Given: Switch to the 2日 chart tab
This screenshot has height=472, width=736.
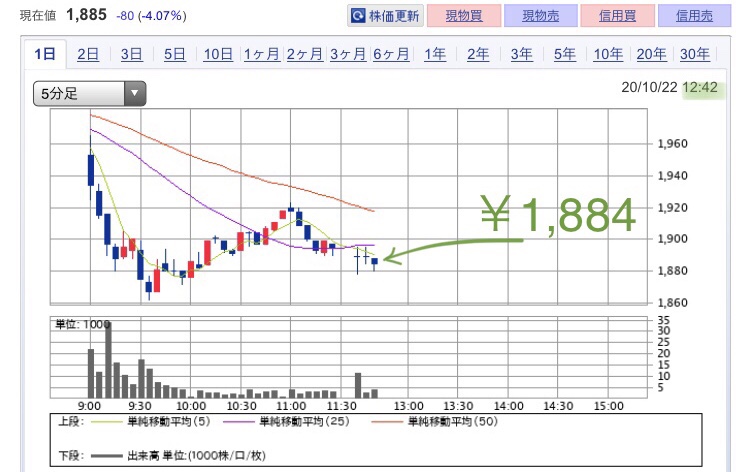Looking at the screenshot, I should click(x=88, y=54).
